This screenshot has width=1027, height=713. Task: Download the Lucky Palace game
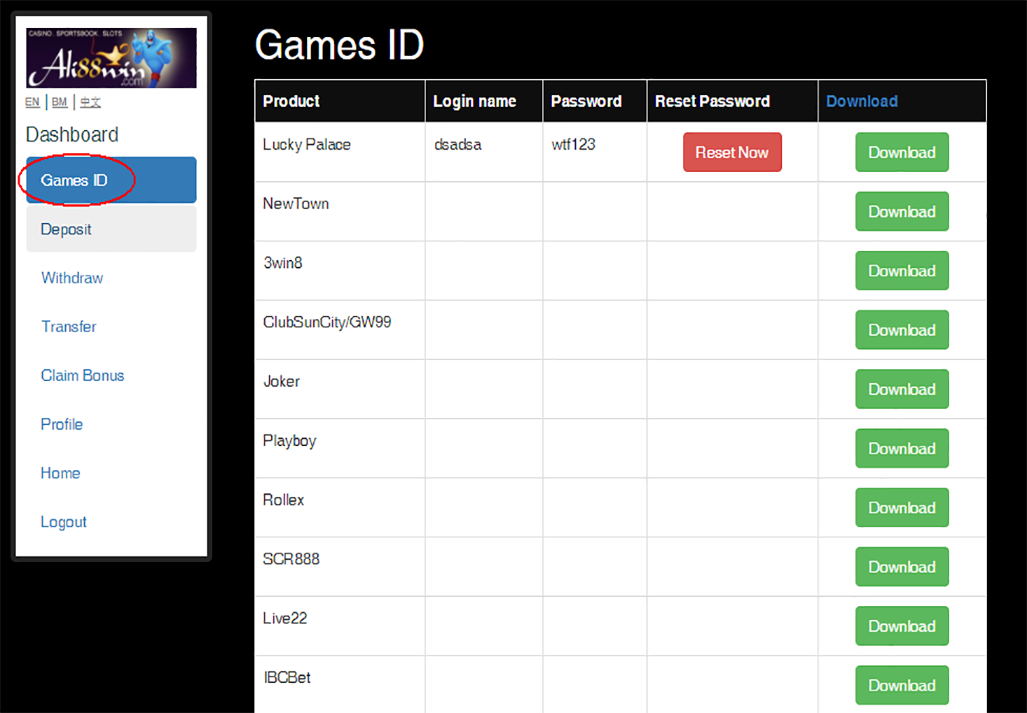tap(901, 153)
